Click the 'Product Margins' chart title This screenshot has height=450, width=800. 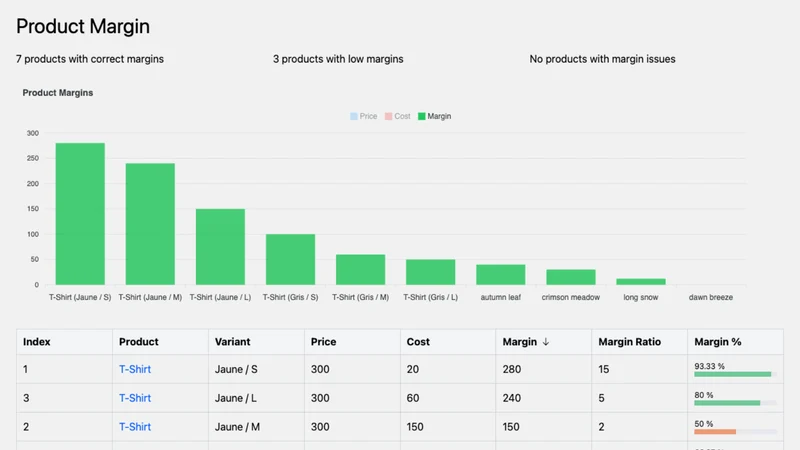pyautogui.click(x=58, y=93)
